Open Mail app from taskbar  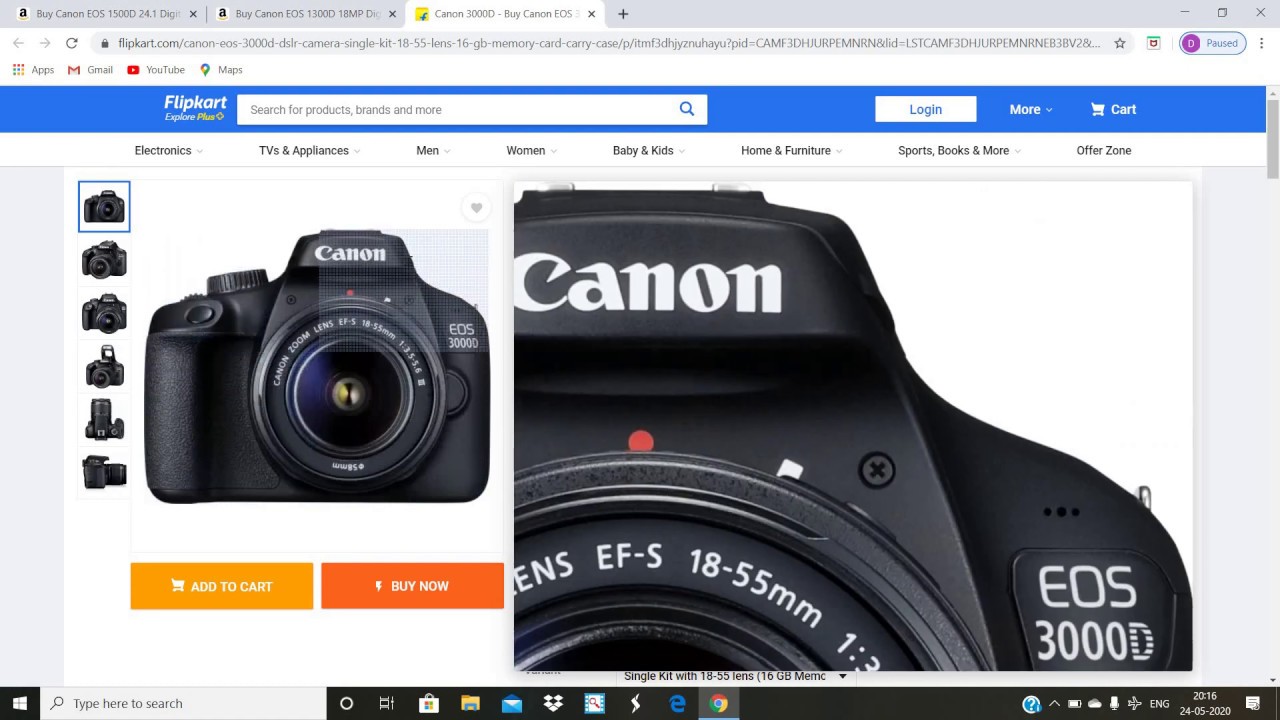click(512, 703)
